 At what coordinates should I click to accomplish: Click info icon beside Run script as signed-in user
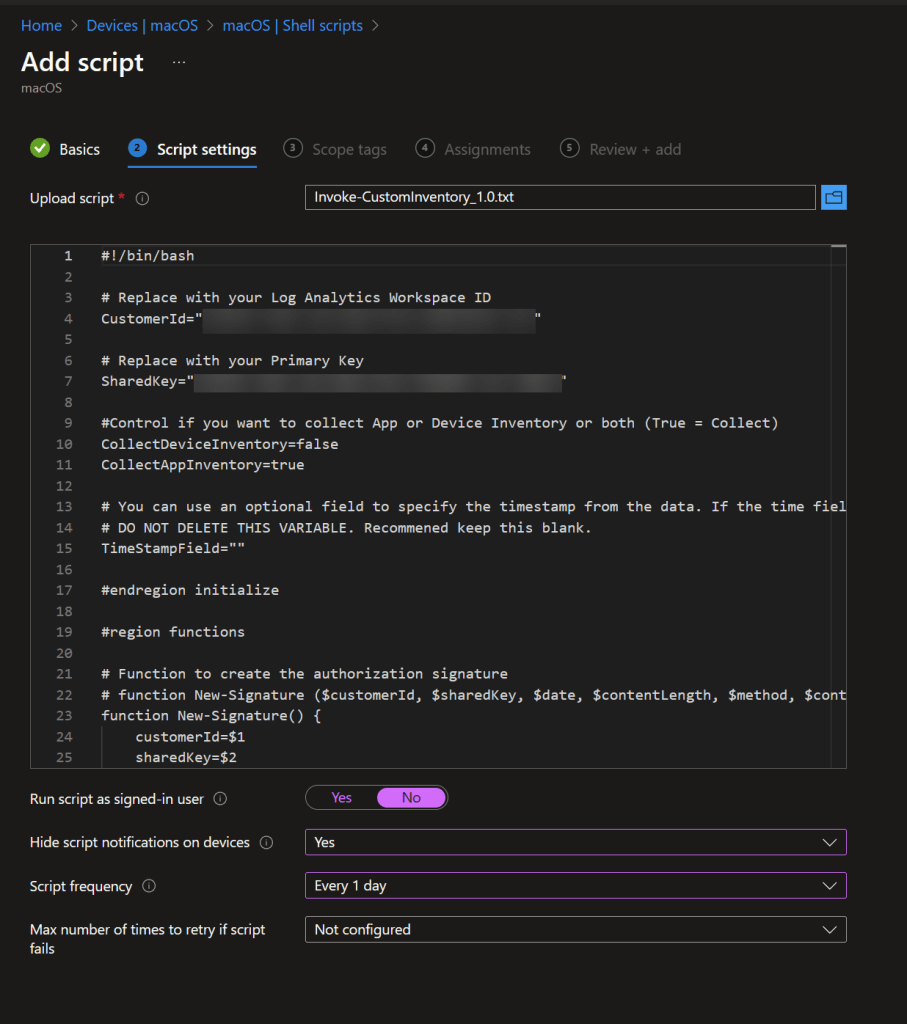point(220,799)
